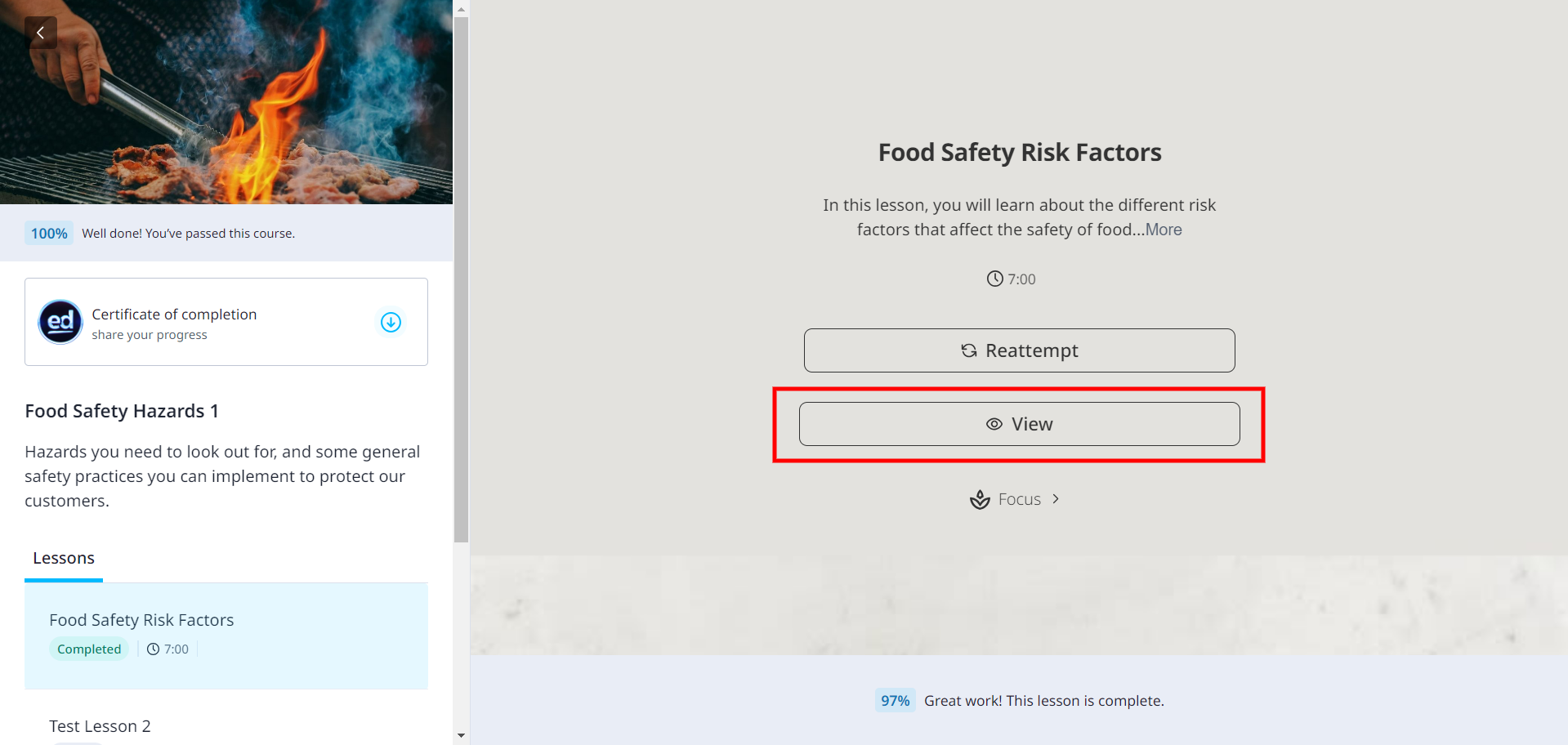Screen dimensions: 1568x745
Task: Click the clock icon beside 7:00
Action: 994,279
